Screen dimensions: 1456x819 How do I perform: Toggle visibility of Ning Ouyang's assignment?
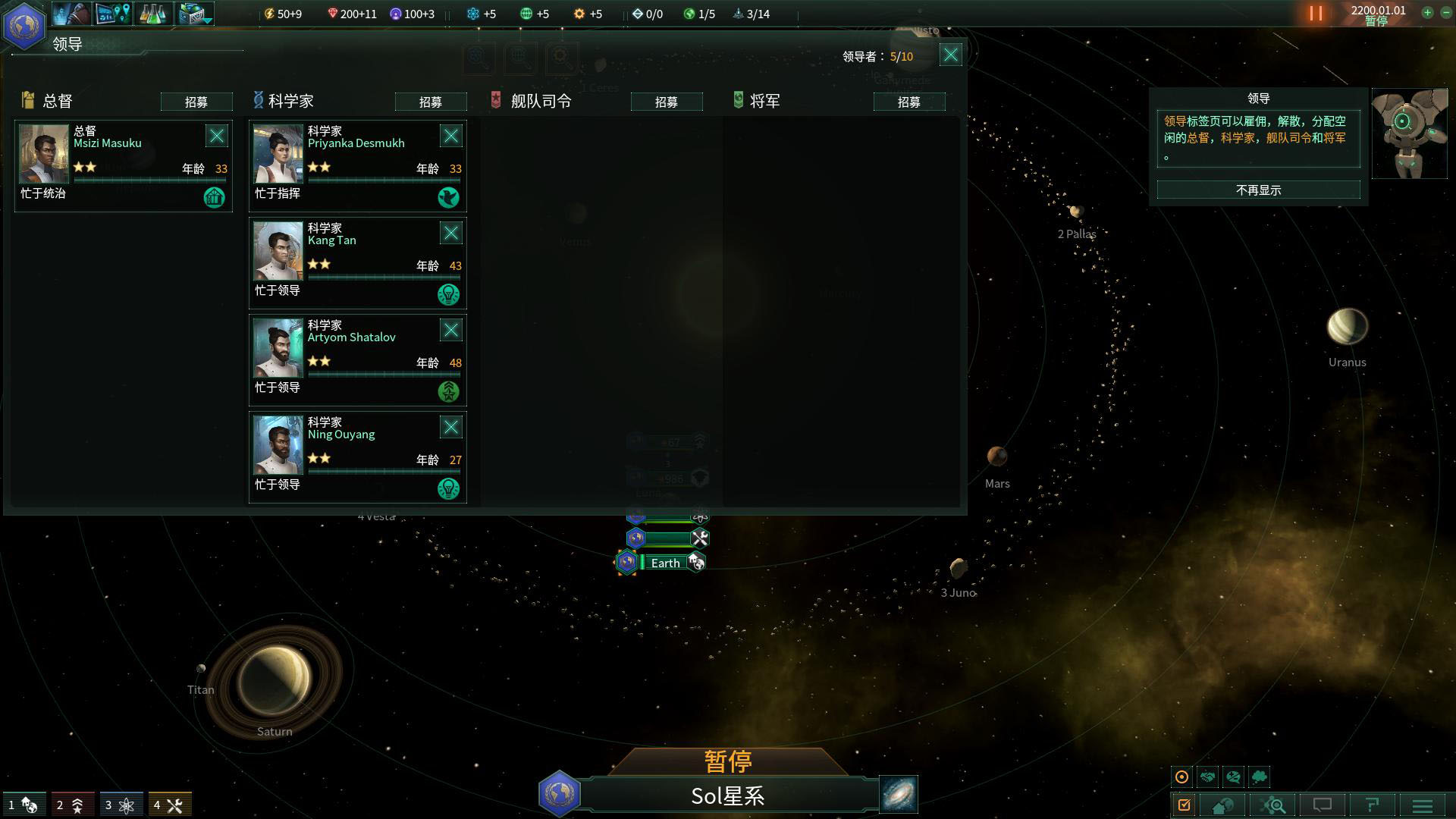(x=449, y=488)
